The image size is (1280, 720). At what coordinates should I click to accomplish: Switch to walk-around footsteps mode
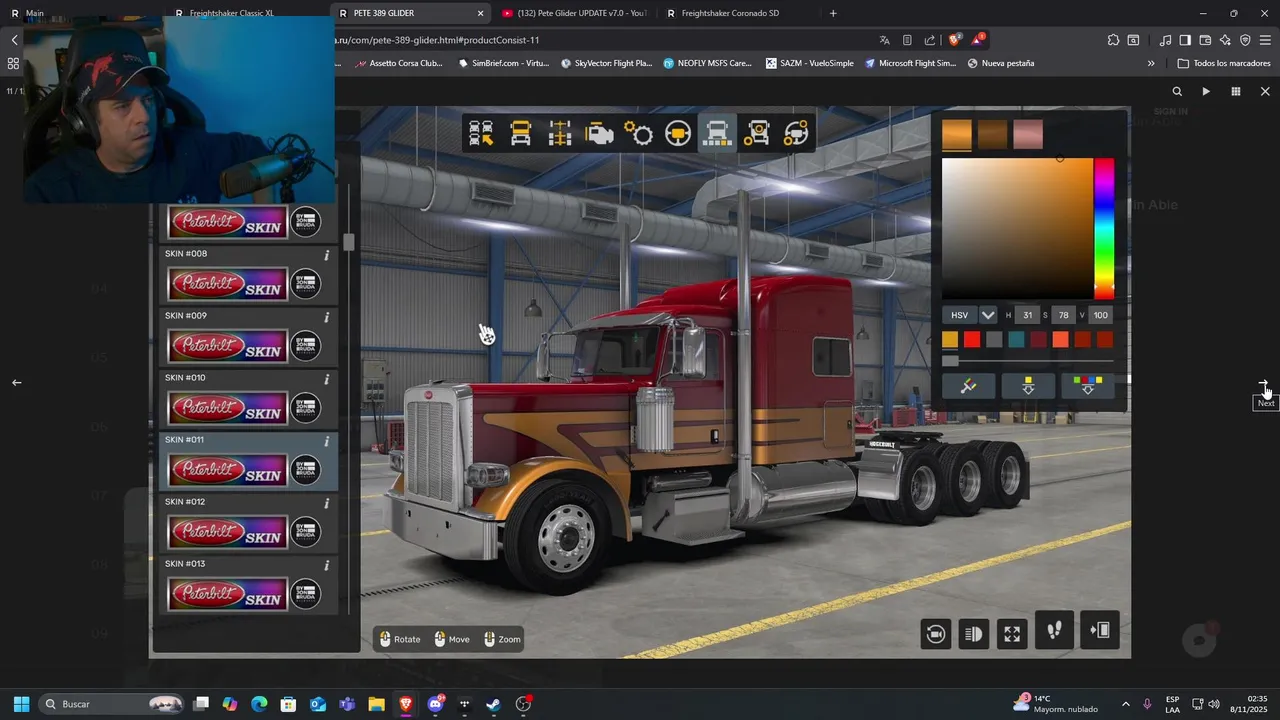[x=1054, y=630]
